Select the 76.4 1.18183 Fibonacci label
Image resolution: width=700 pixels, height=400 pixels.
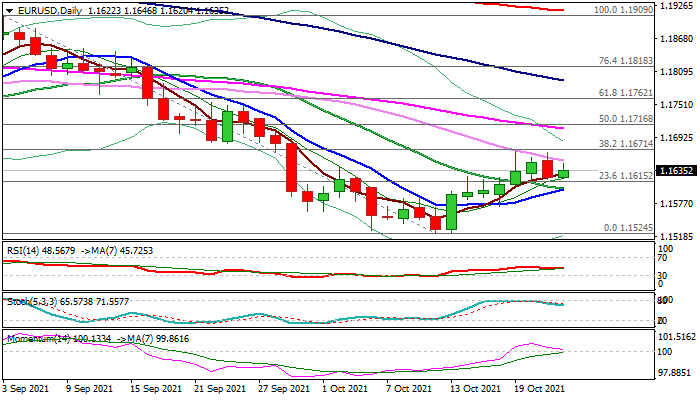click(626, 61)
